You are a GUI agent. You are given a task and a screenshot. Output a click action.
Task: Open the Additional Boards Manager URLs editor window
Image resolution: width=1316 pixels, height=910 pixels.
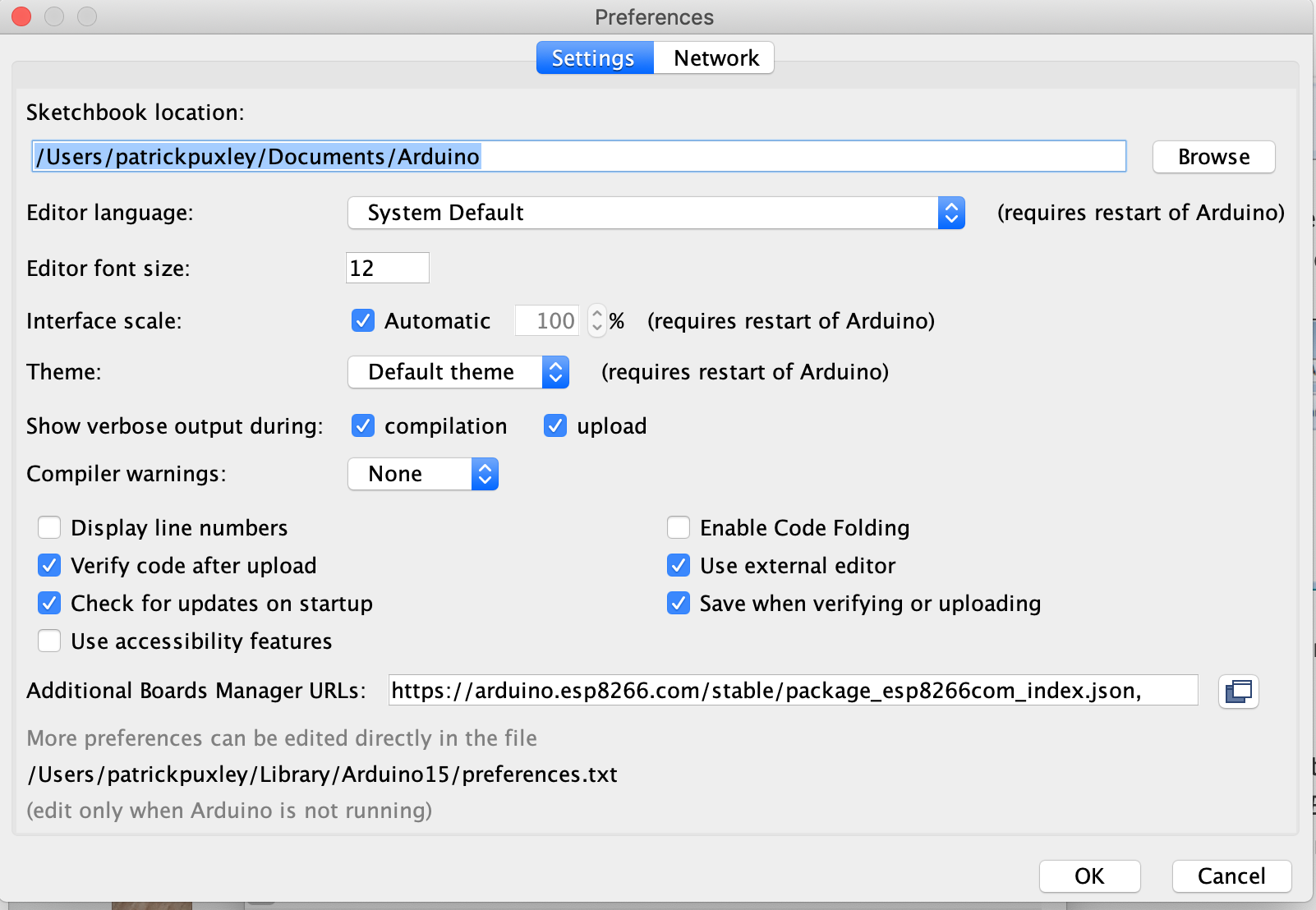(1238, 691)
